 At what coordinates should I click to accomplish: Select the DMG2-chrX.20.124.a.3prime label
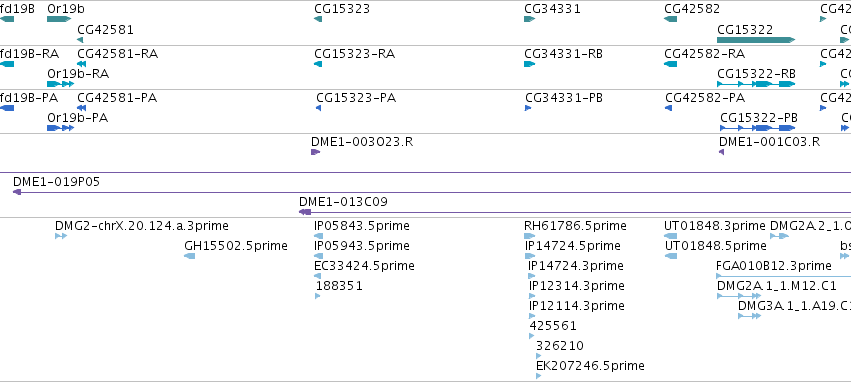pos(142,226)
